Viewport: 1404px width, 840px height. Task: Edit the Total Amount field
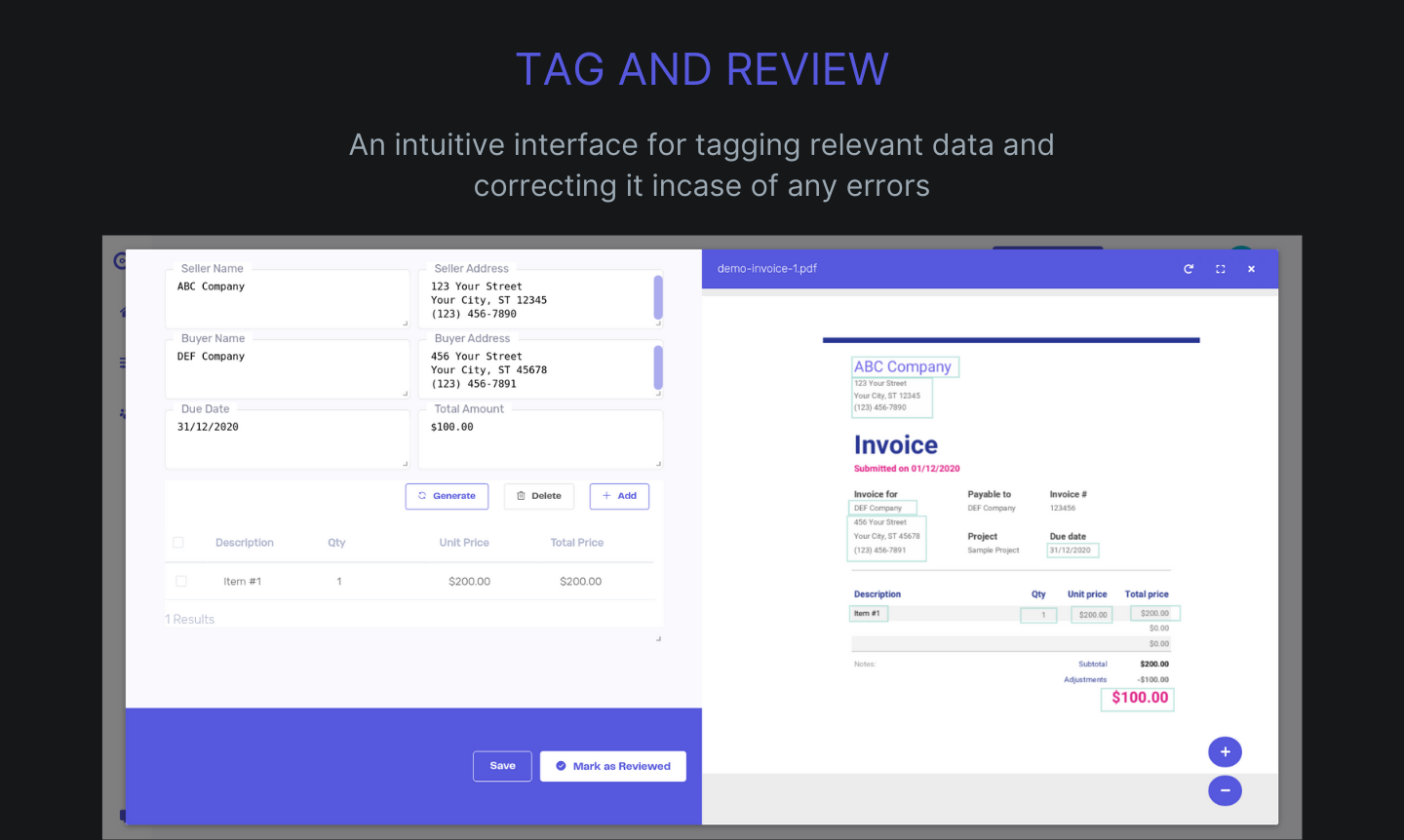point(540,439)
